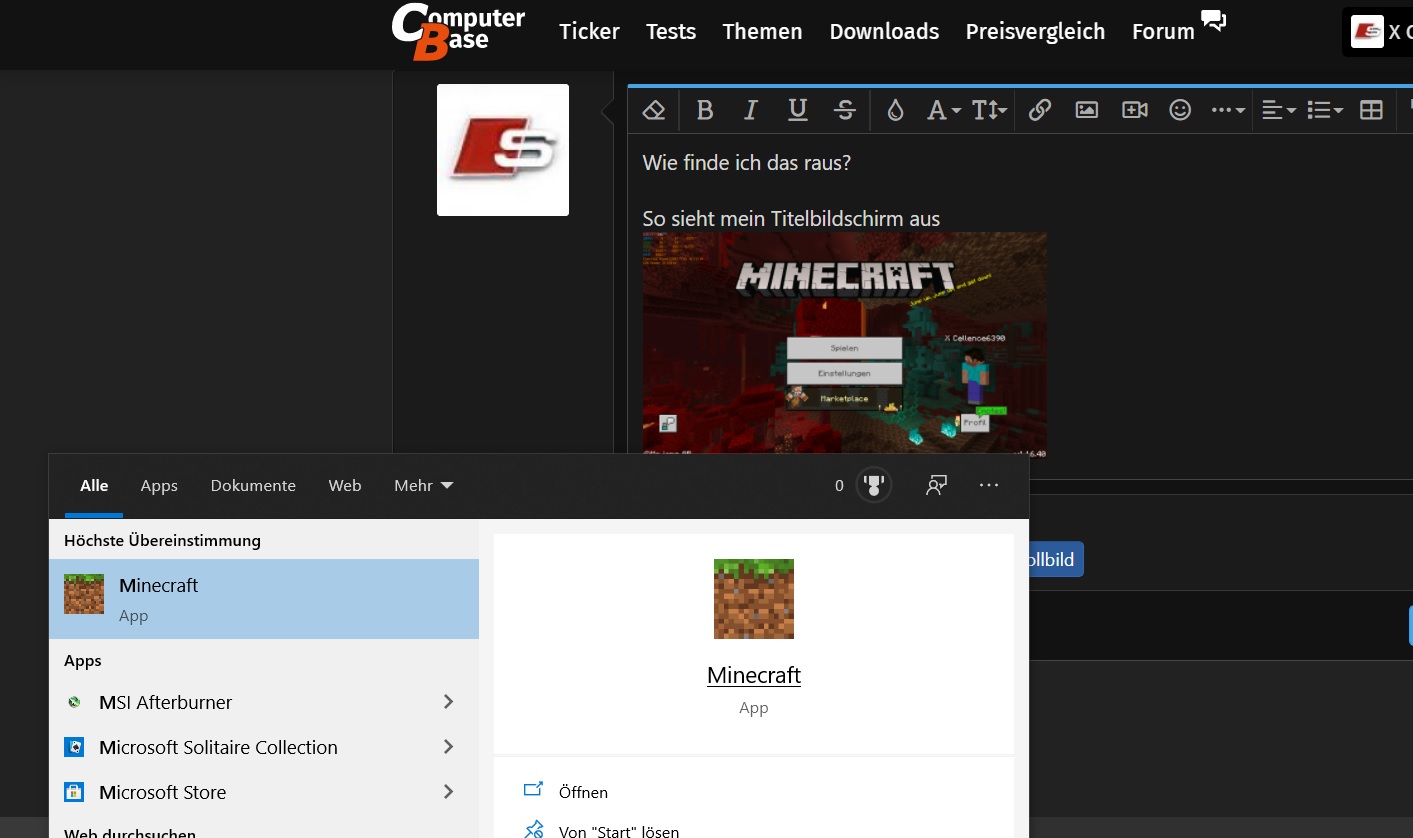Expand the more options ellipsis dropdown

[1228, 110]
